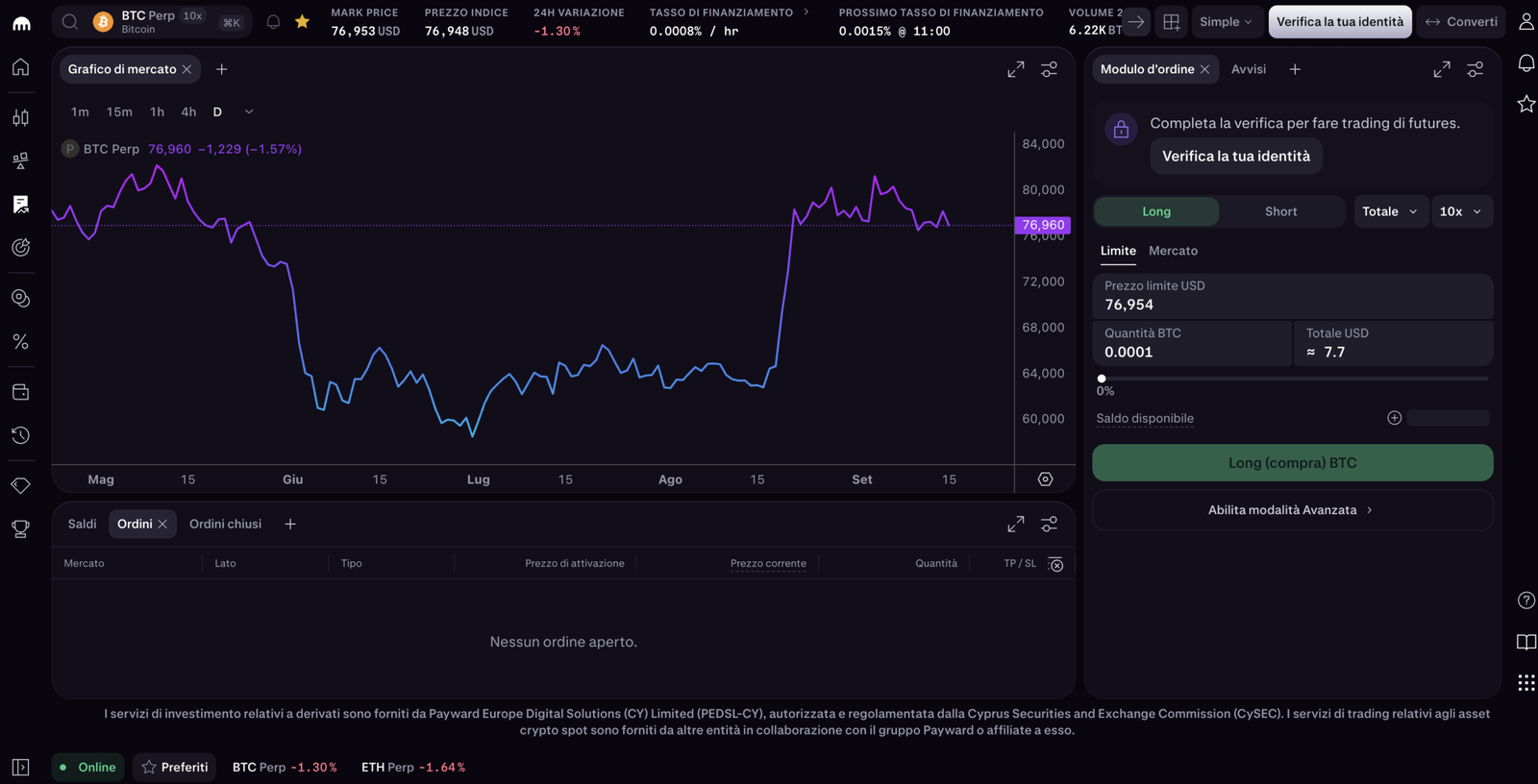This screenshot has height=784, width=1538.
Task: Open order form settings sliders icon
Action: pyautogui.click(x=1475, y=69)
